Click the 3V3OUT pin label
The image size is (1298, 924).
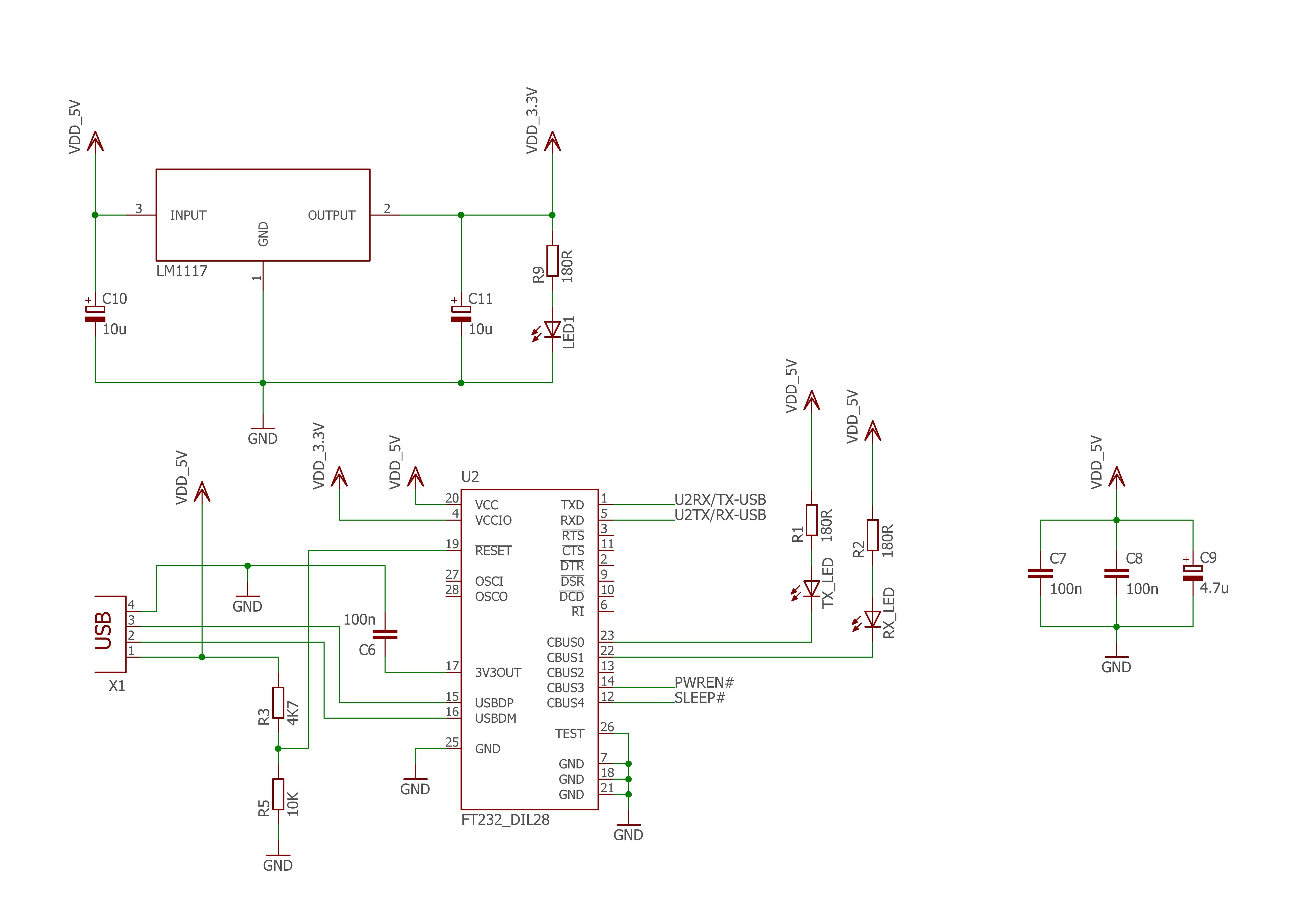point(498,673)
